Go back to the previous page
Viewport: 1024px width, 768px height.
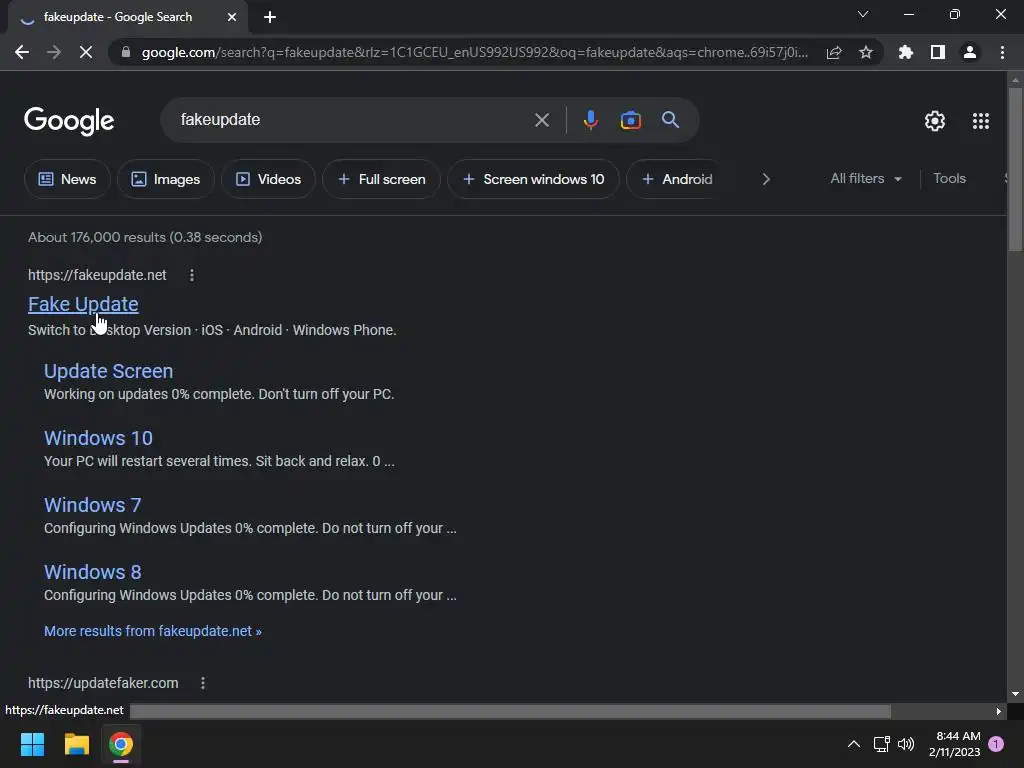coord(22,52)
